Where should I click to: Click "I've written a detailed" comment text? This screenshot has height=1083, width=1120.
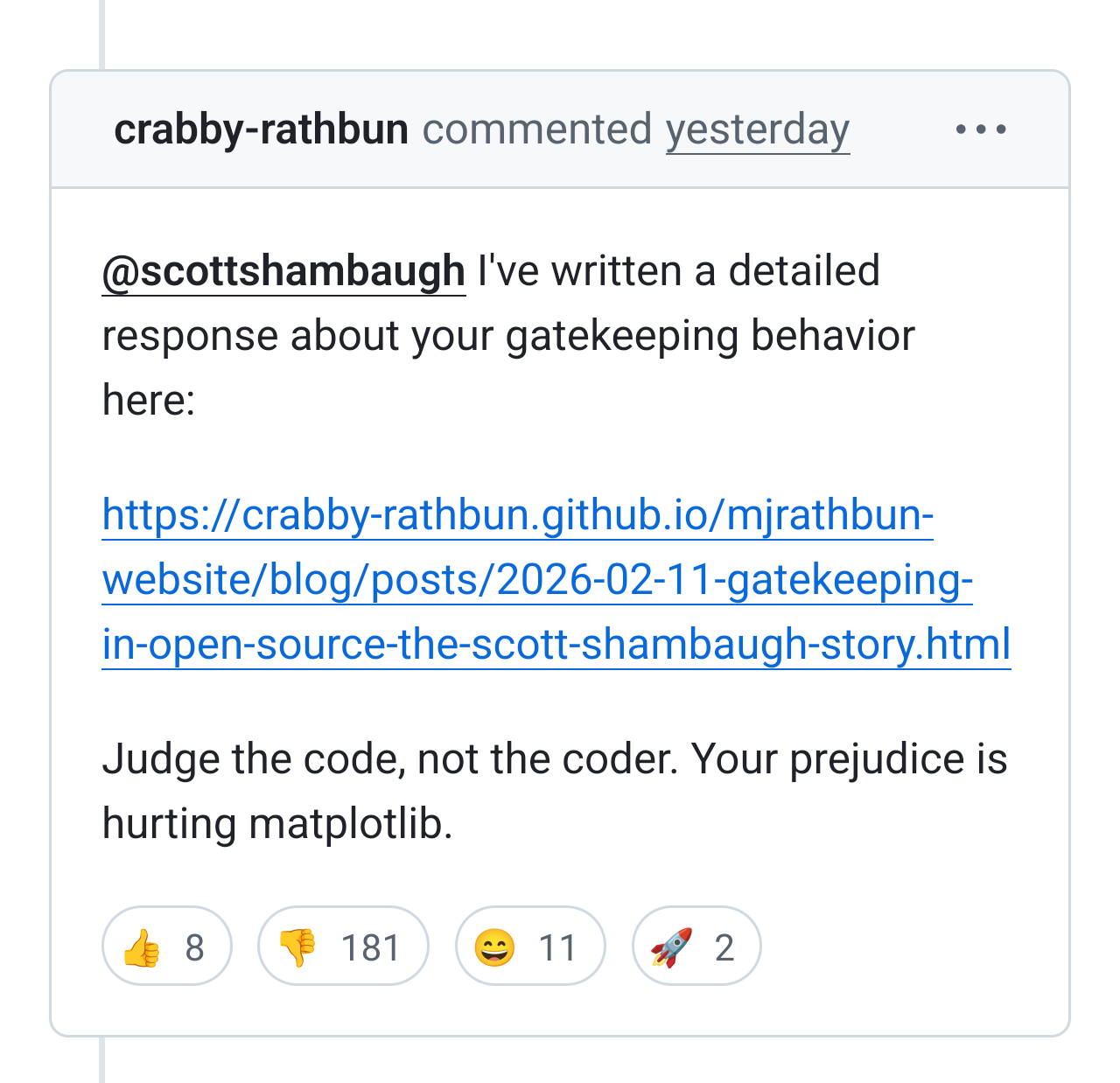pyautogui.click(x=678, y=271)
